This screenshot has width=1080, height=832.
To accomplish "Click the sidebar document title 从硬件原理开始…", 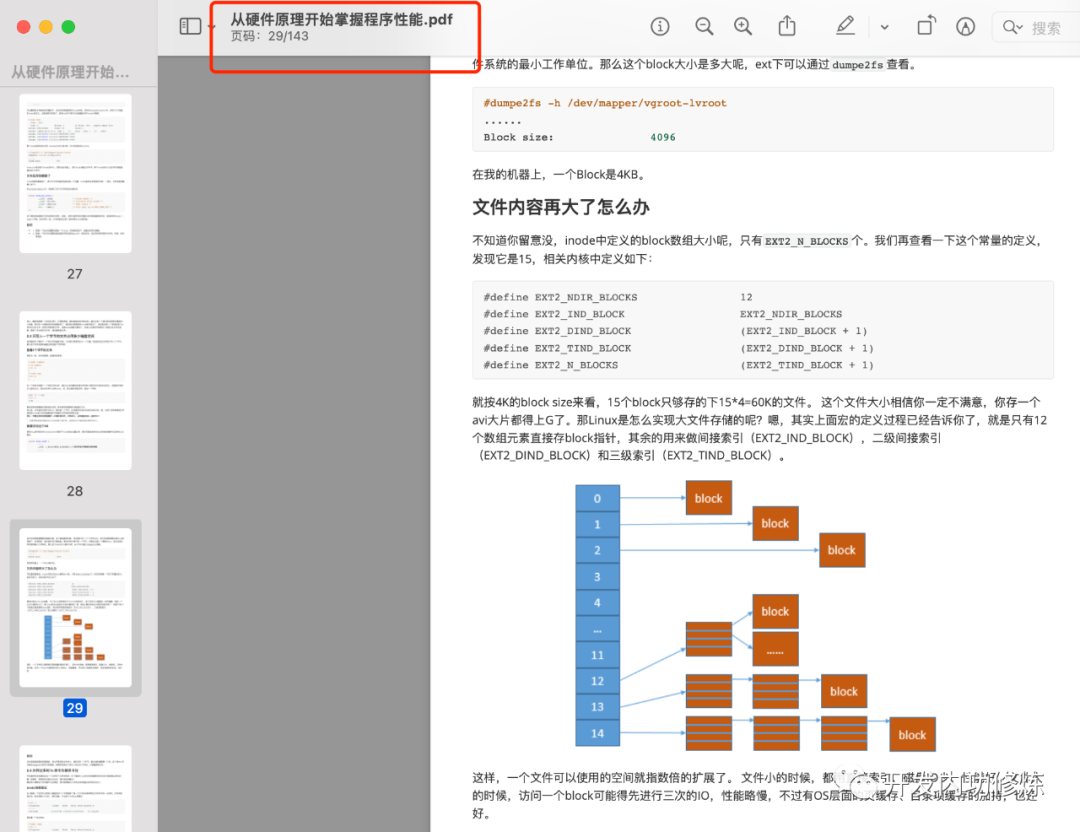I will [70, 72].
